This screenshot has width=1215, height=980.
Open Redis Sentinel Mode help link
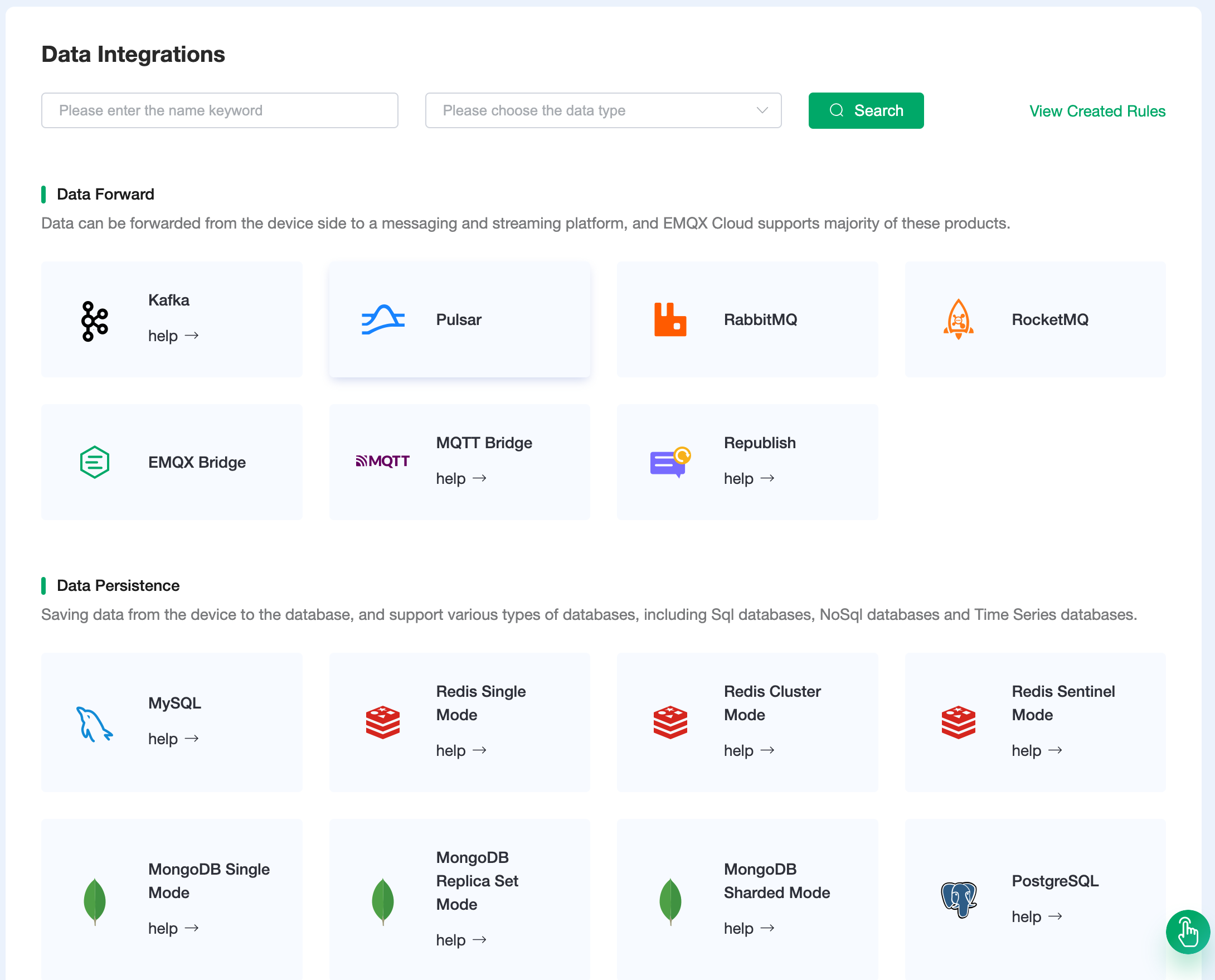tap(1037, 751)
